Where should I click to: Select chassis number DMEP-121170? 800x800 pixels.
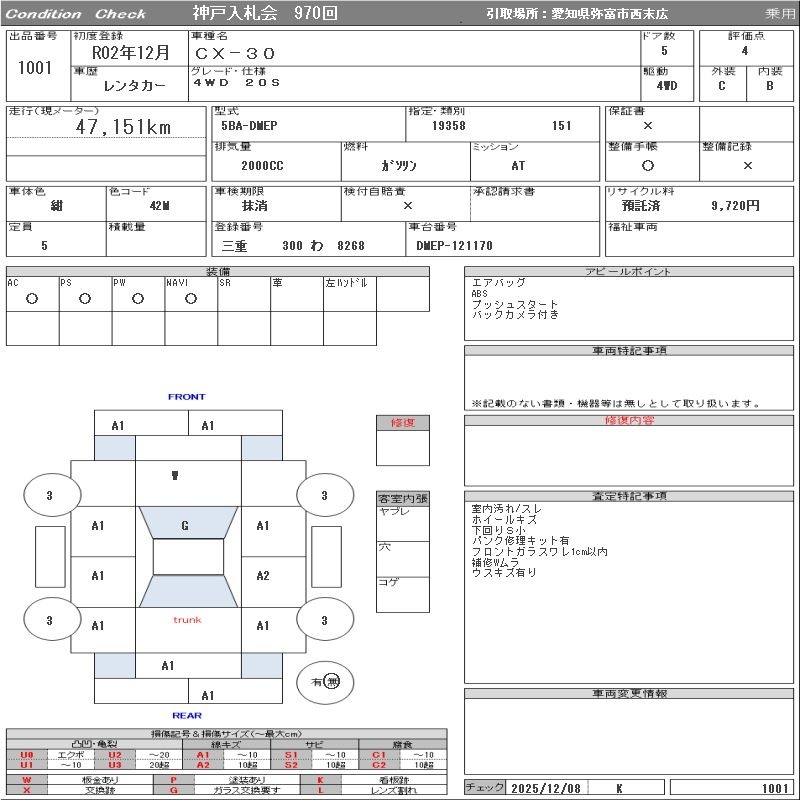pos(455,245)
